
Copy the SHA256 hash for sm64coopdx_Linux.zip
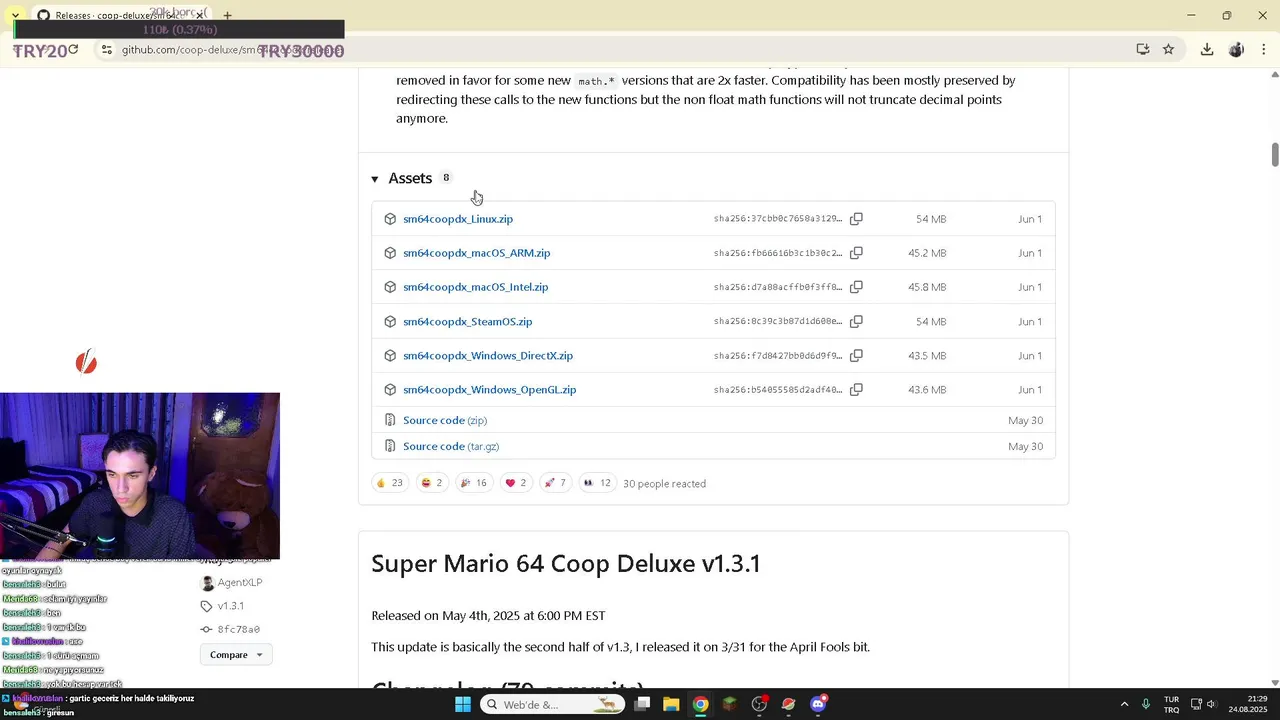click(x=856, y=219)
